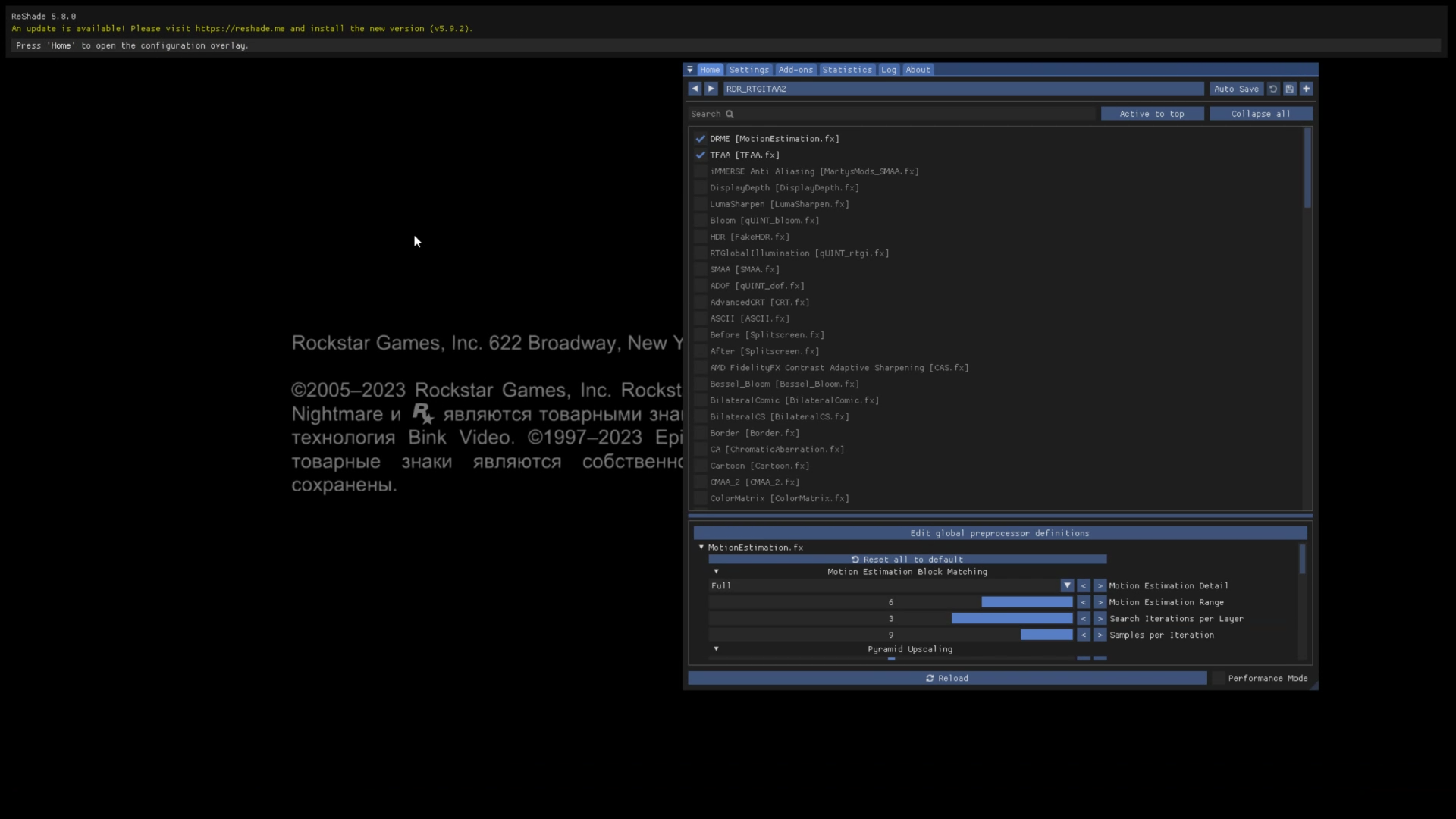This screenshot has height=819, width=1456.
Task: Enable the SMAA.fx effect
Action: pyautogui.click(x=701, y=269)
